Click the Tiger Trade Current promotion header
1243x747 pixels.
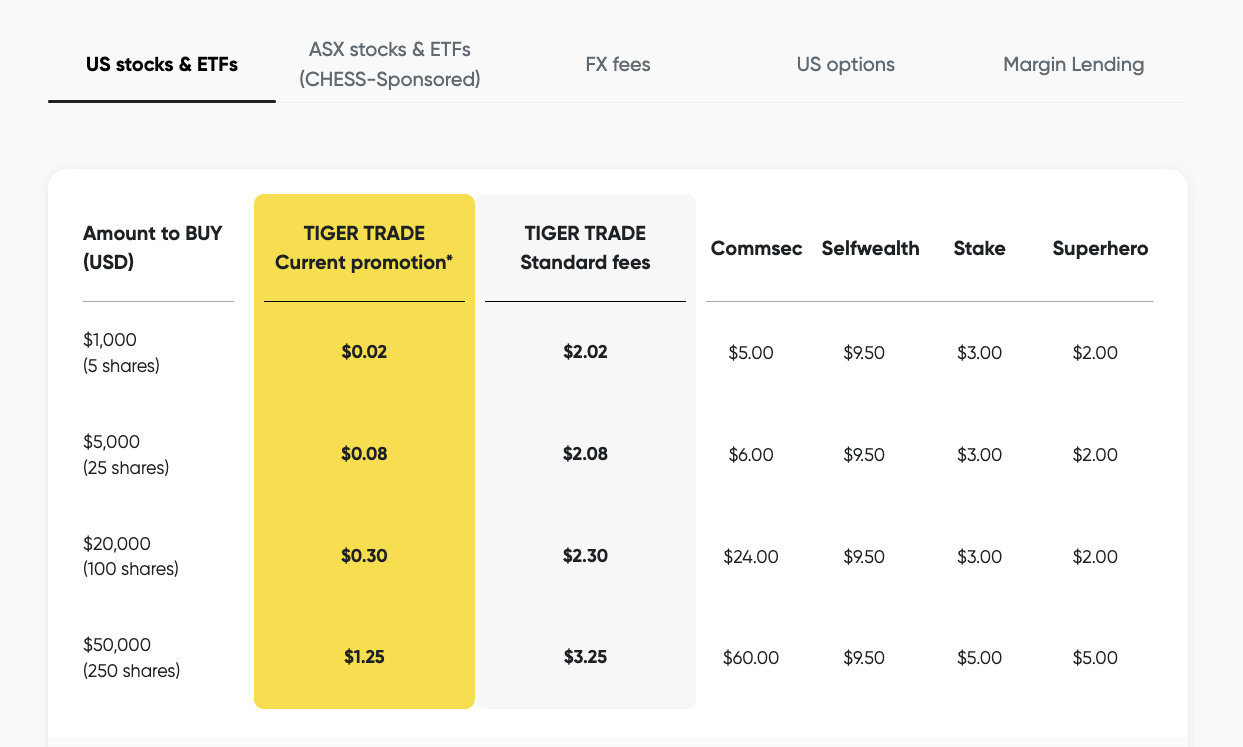pyautogui.click(x=364, y=248)
